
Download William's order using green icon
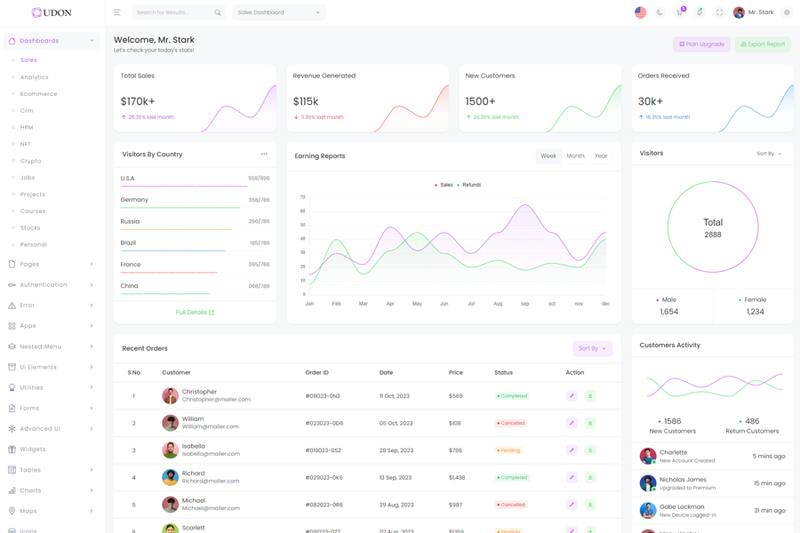click(590, 423)
